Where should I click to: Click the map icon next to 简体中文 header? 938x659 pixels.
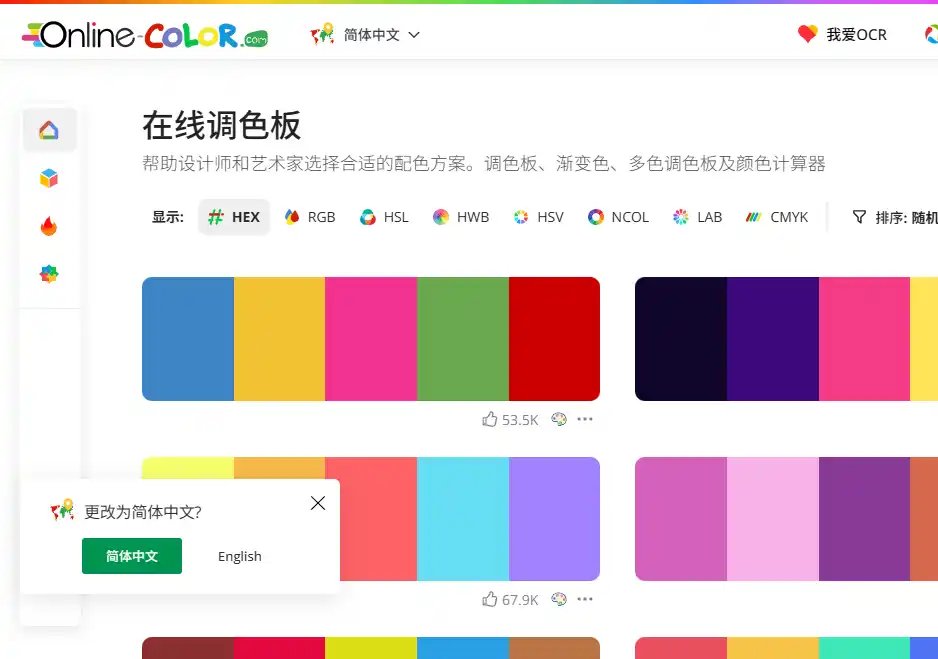[322, 34]
